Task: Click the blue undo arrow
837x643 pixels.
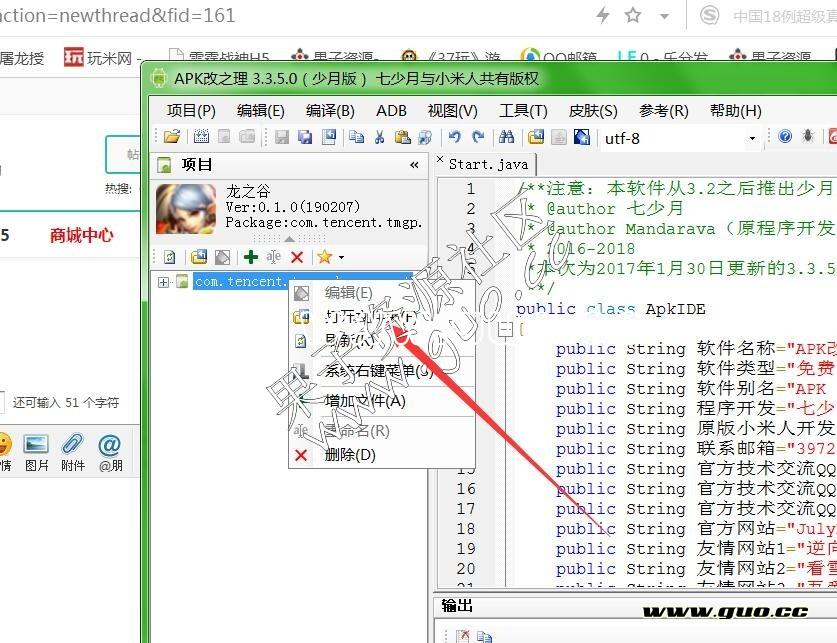Action: 455,137
